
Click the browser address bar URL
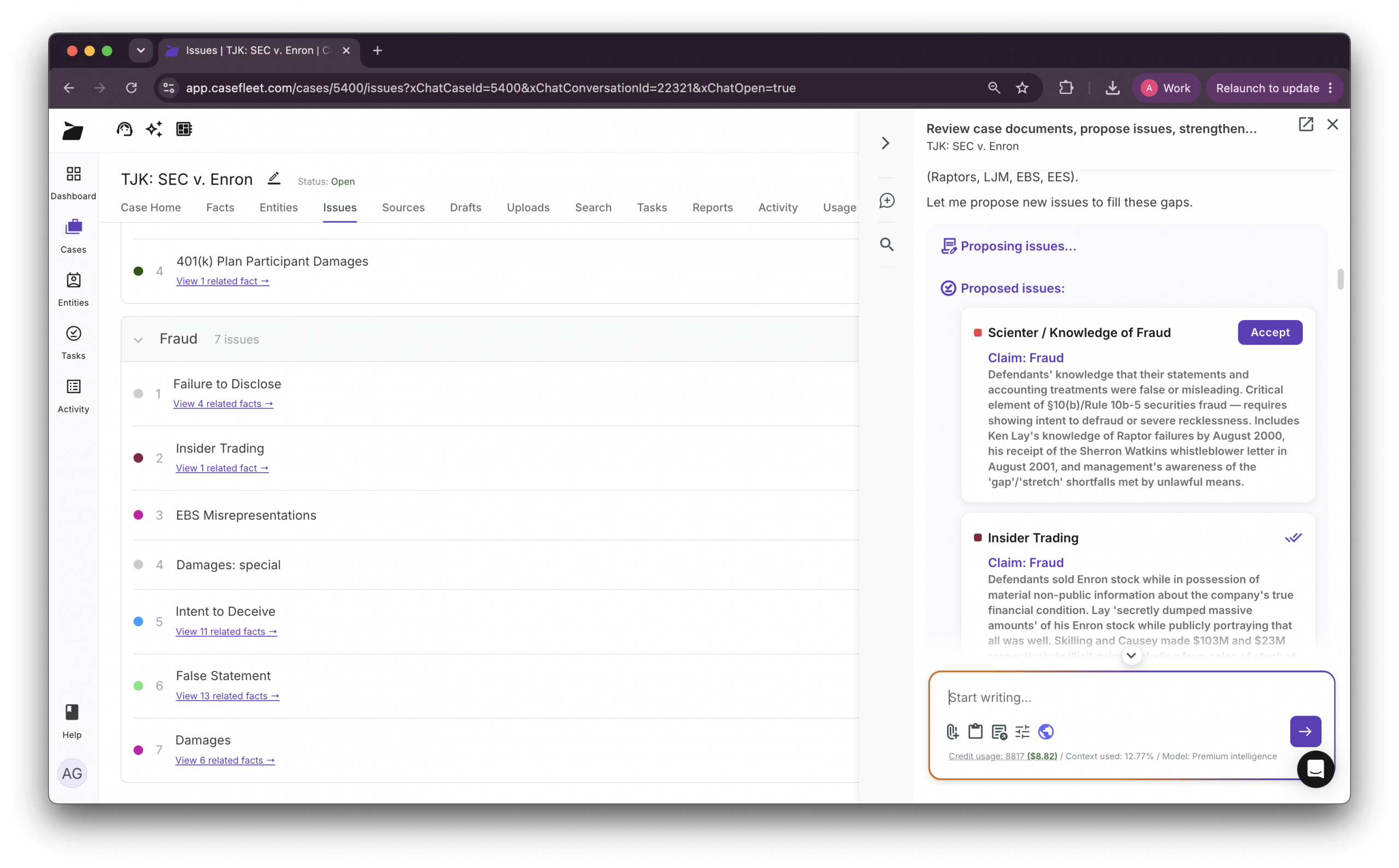click(x=490, y=88)
